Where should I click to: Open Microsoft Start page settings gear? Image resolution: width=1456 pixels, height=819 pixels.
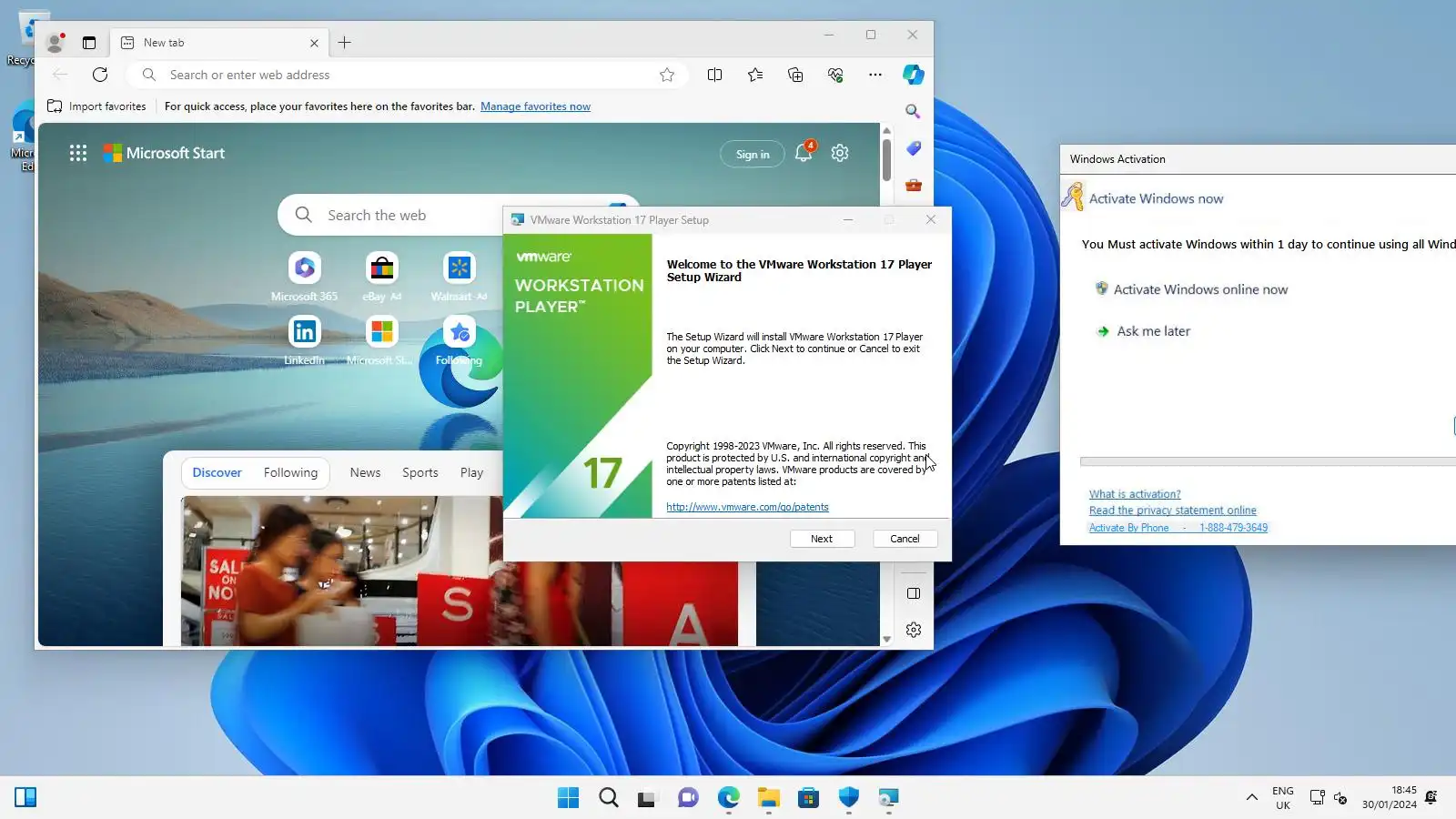(840, 153)
